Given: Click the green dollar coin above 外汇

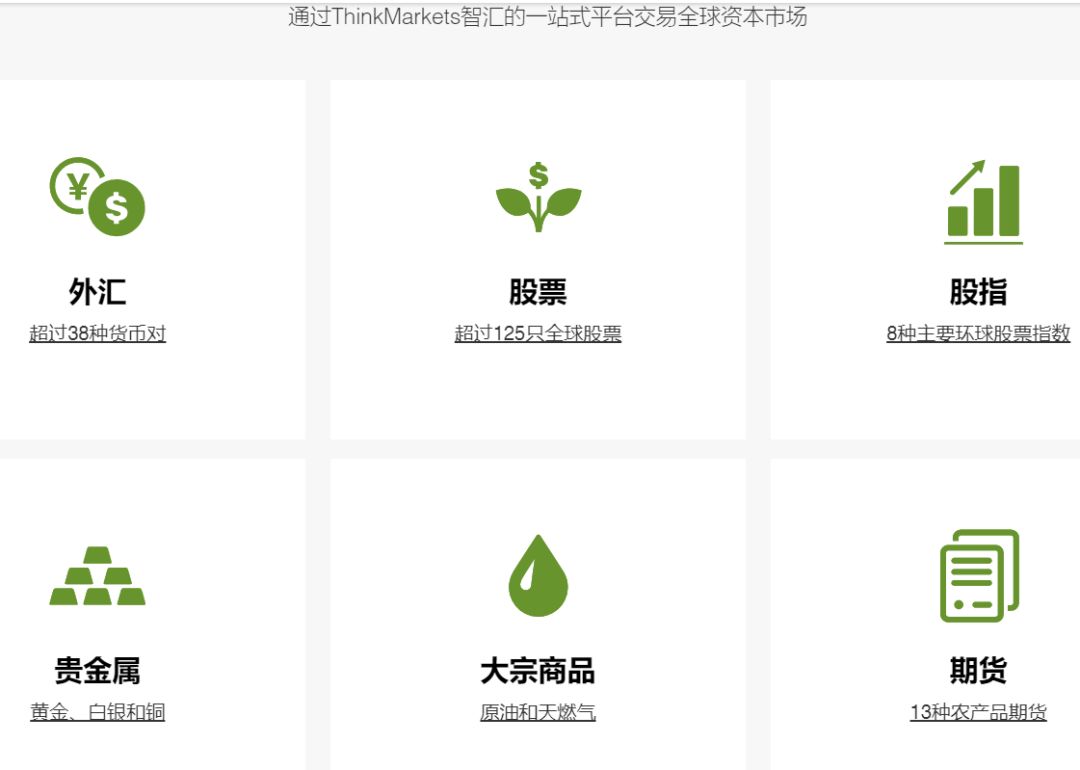Looking at the screenshot, I should pos(117,210).
